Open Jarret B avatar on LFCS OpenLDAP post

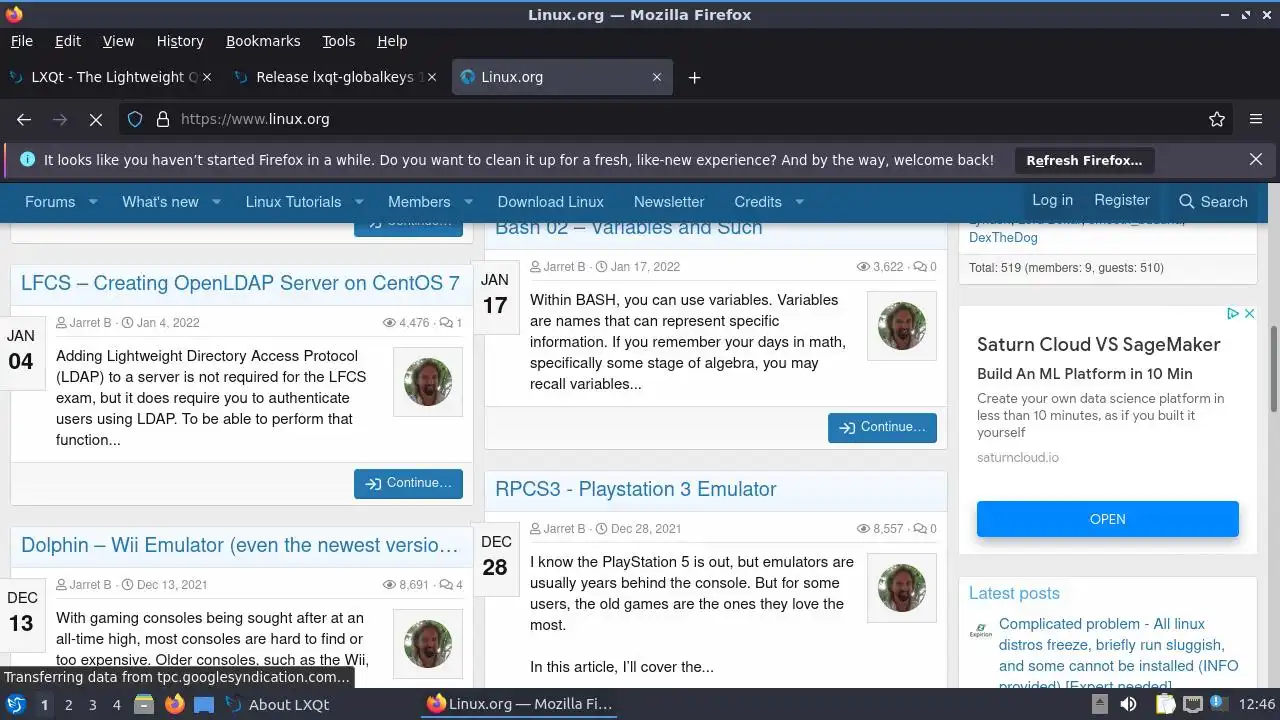pyautogui.click(x=428, y=382)
